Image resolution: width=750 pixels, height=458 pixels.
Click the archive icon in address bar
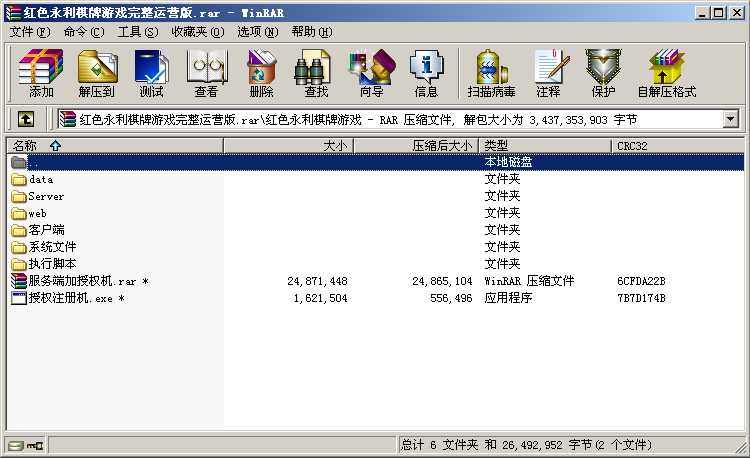[67, 119]
